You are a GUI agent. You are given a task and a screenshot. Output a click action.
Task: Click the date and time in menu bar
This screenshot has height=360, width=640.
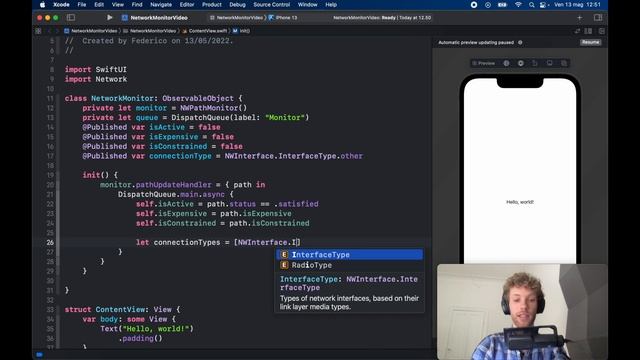[577, 5]
